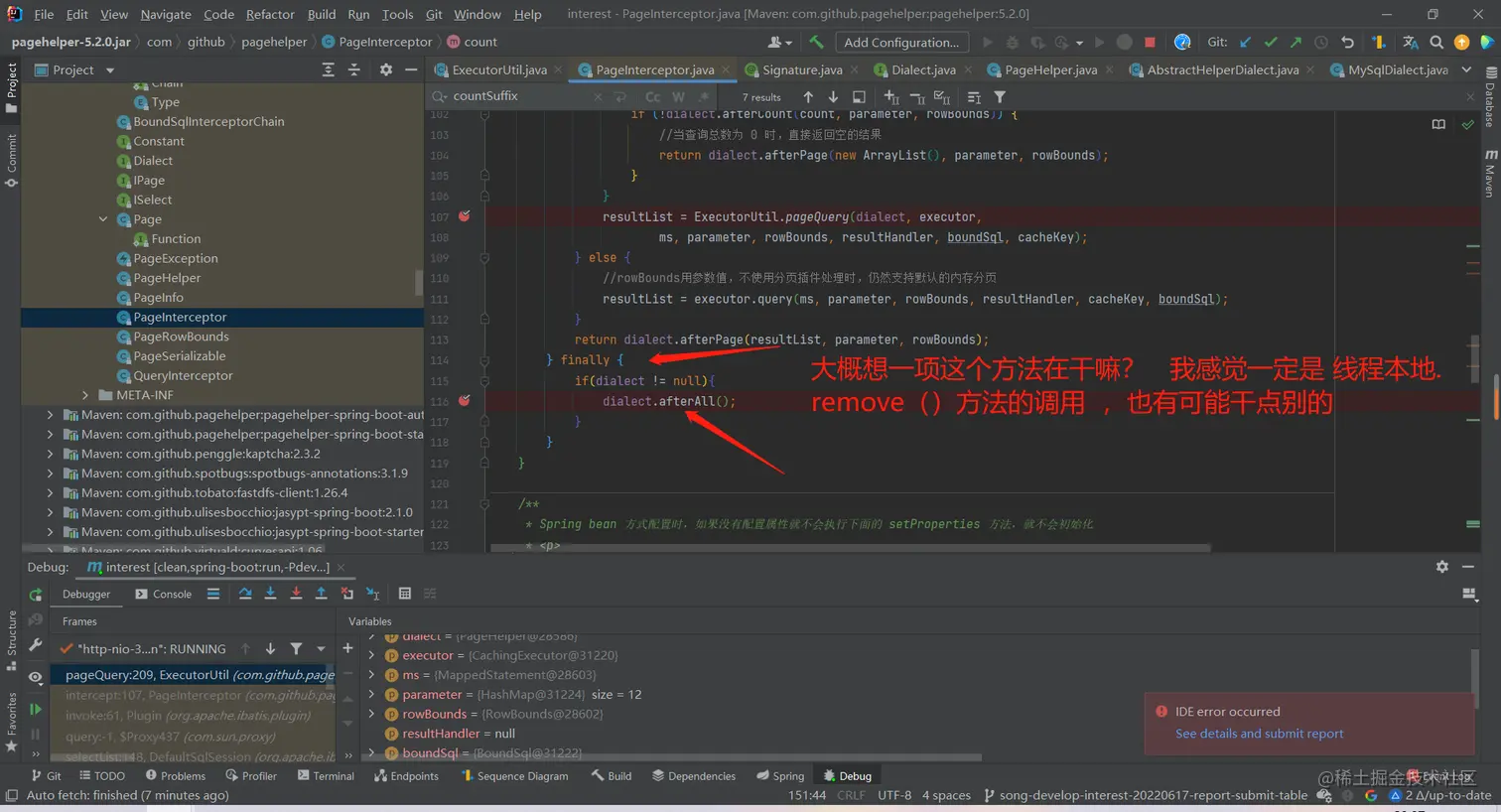This screenshot has height=812, width=1501.
Task: Switch to ExecutorUtil.java tab
Action: coord(498,69)
